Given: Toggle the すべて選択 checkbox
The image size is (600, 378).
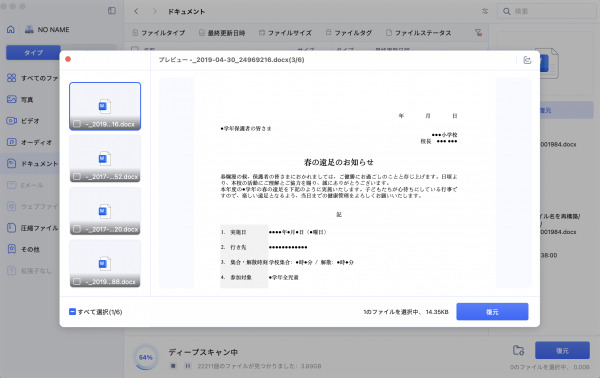Looking at the screenshot, I should pos(72,311).
